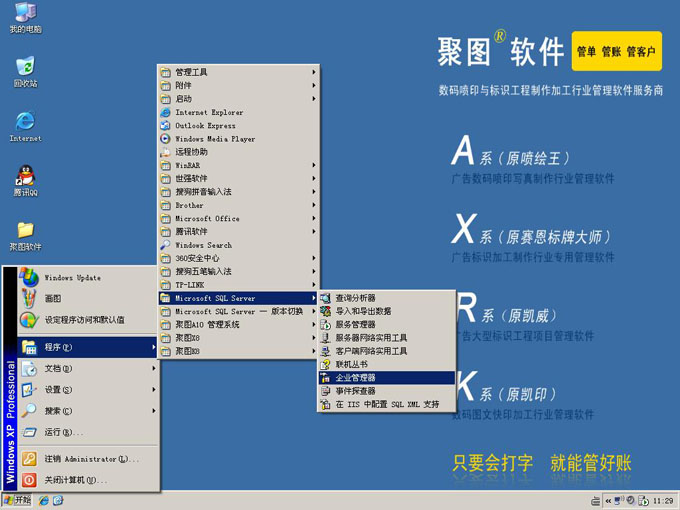Viewport: 680px width, 510px height.
Task: Click the 画图 paint icon
Action: pos(29,298)
